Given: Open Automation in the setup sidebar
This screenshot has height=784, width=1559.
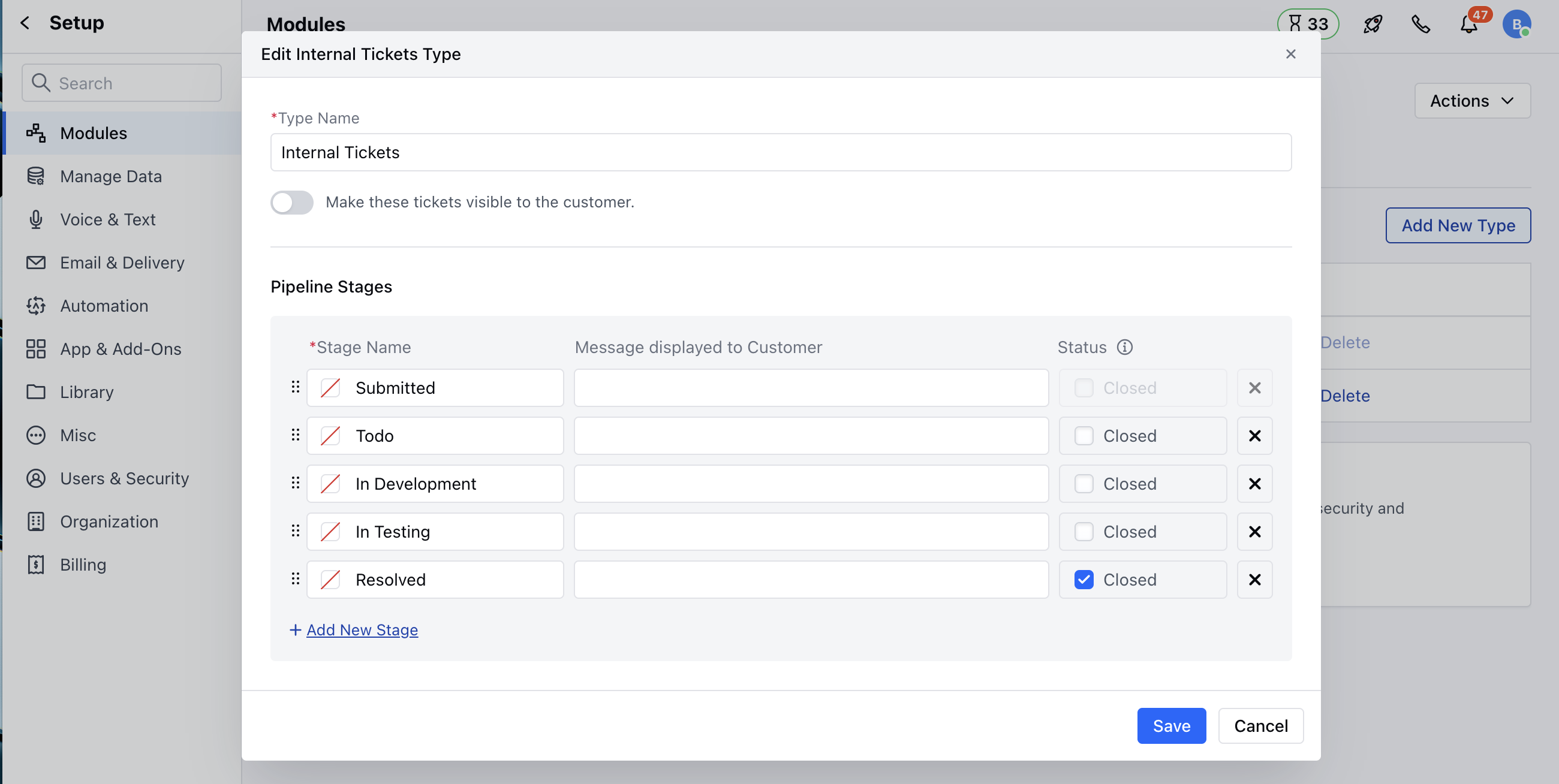Looking at the screenshot, I should pos(104,306).
